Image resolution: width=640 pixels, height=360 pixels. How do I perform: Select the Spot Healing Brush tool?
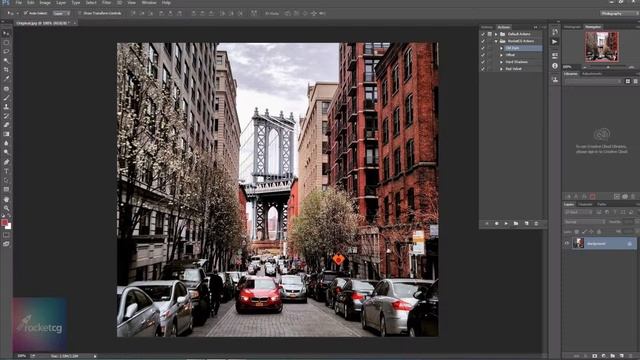[x=6, y=89]
